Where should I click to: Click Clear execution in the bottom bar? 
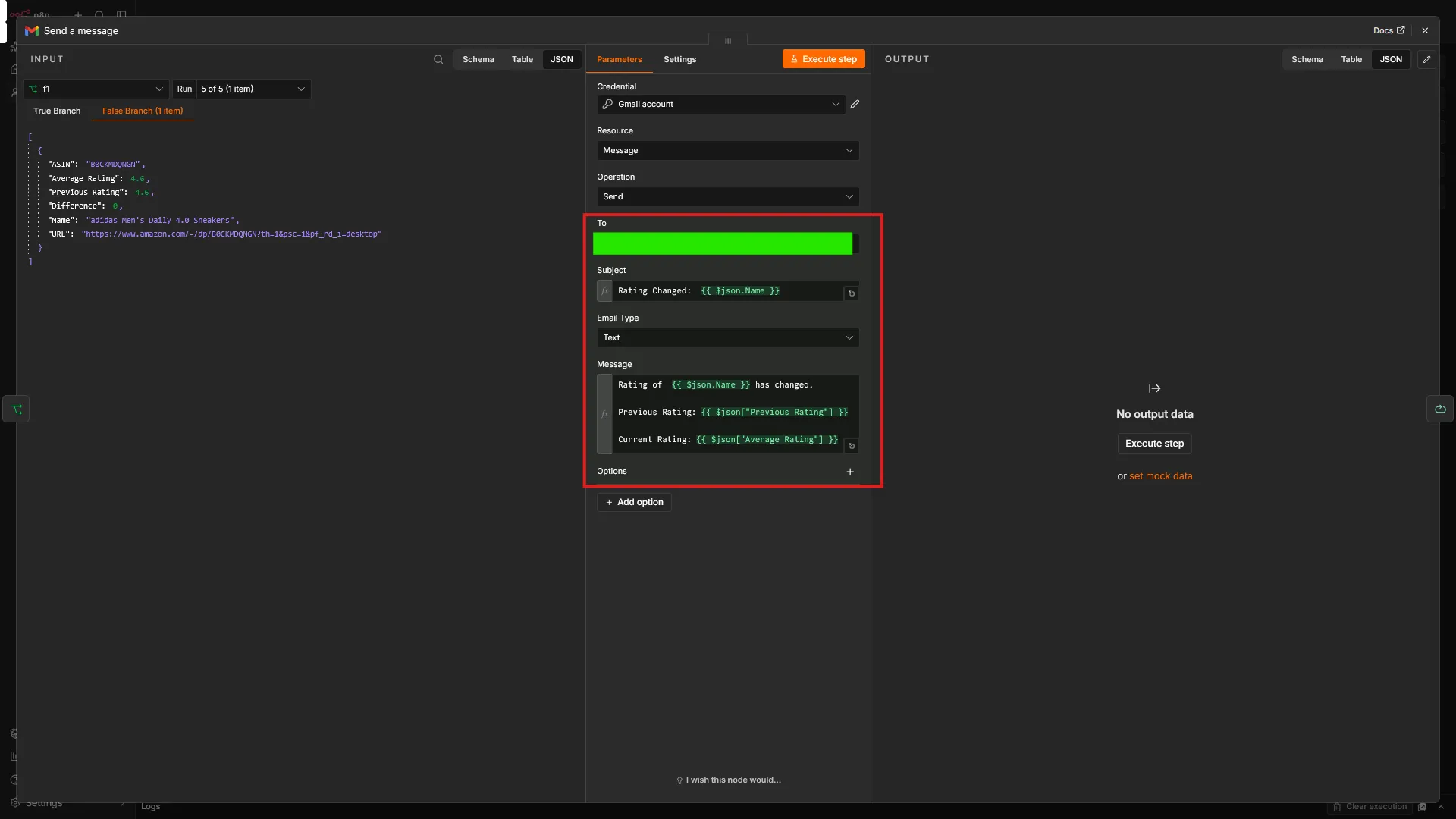[1370, 807]
